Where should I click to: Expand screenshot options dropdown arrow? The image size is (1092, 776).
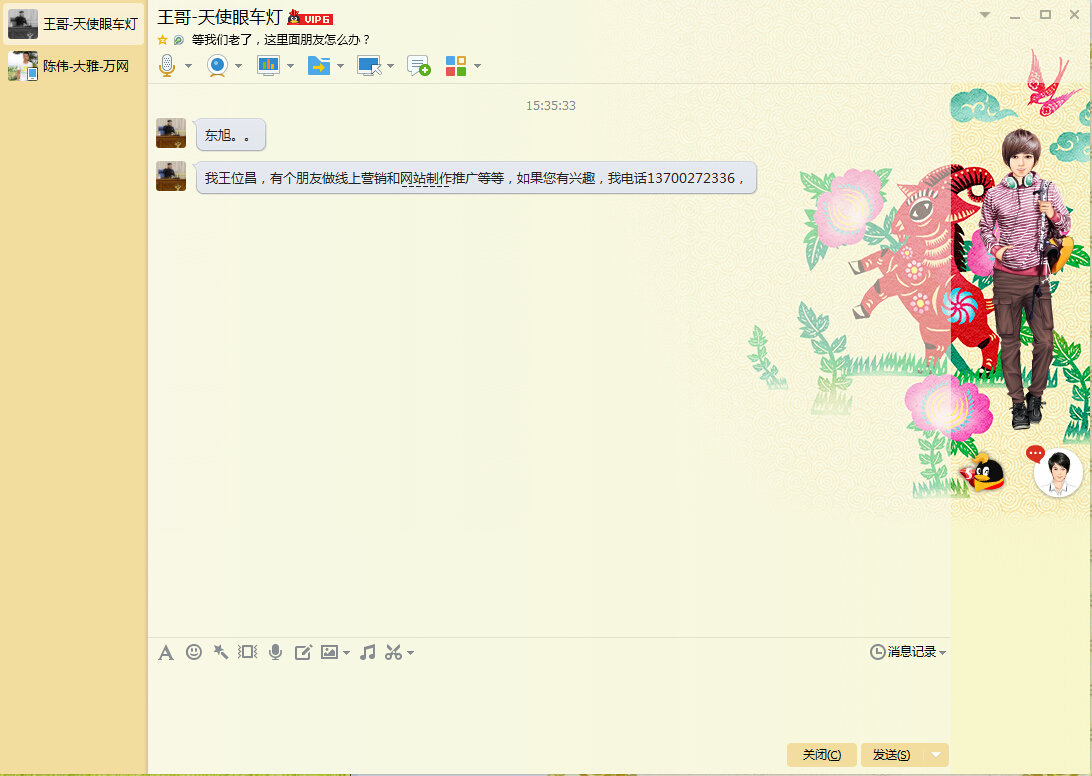tap(411, 653)
